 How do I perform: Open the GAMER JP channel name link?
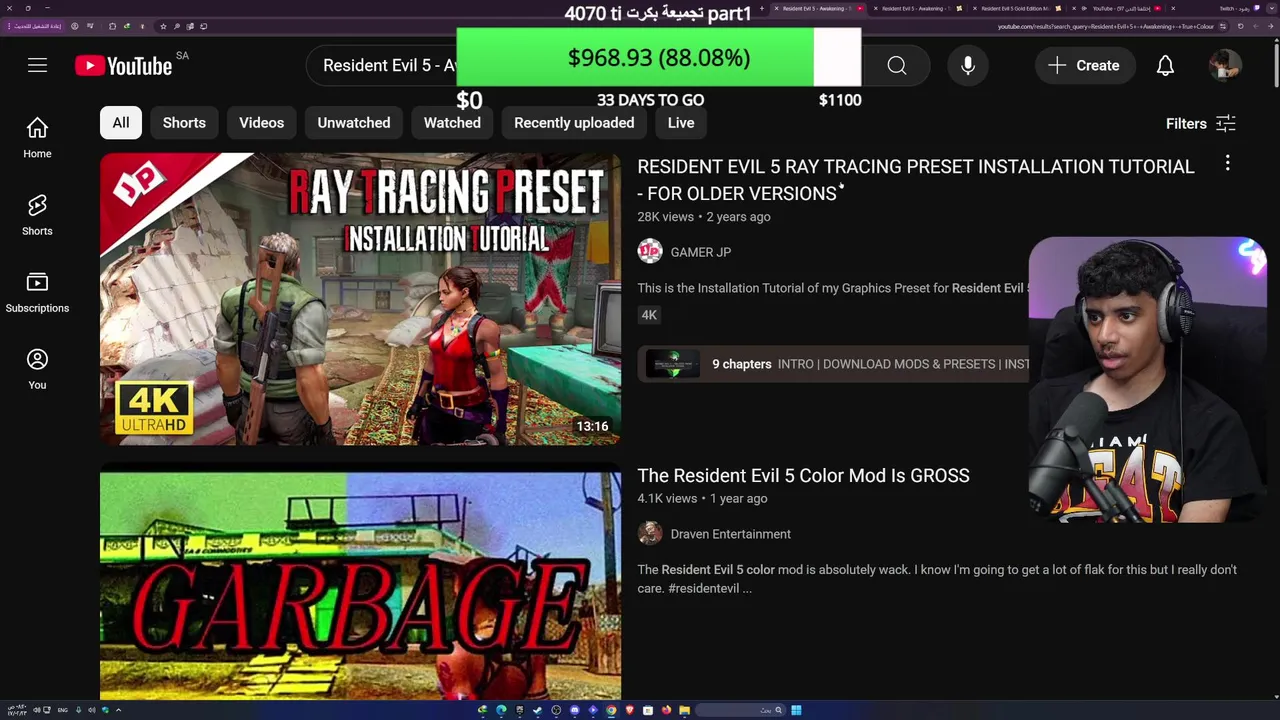point(700,252)
